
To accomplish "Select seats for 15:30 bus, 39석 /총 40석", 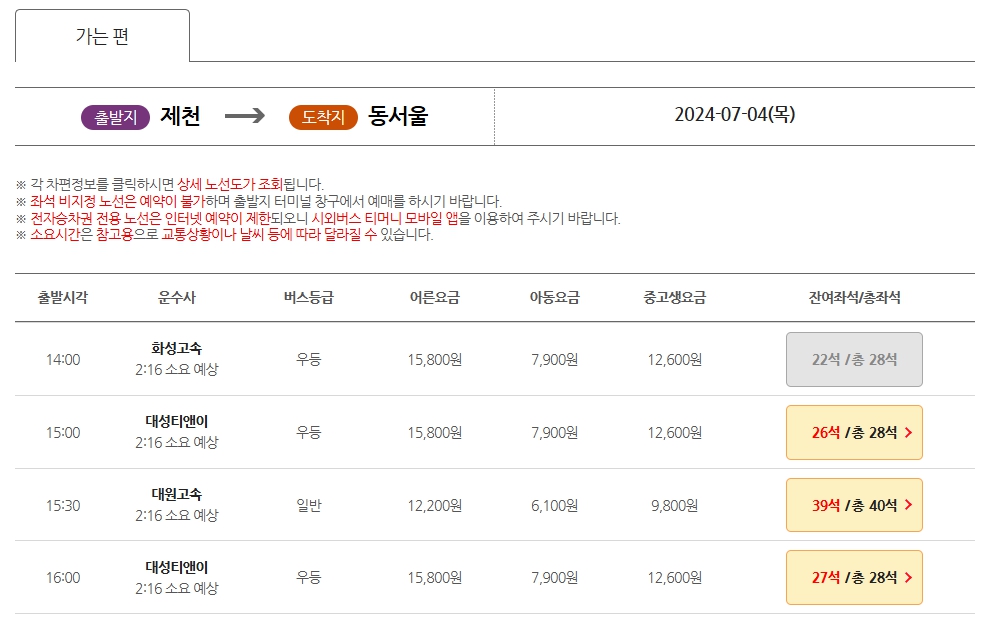I will click(x=854, y=505).
